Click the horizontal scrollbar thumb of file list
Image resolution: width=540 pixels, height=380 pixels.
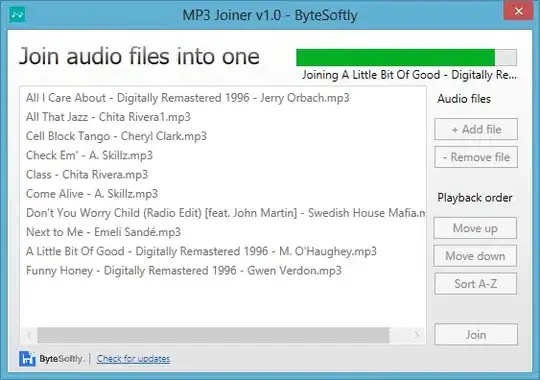(213, 335)
